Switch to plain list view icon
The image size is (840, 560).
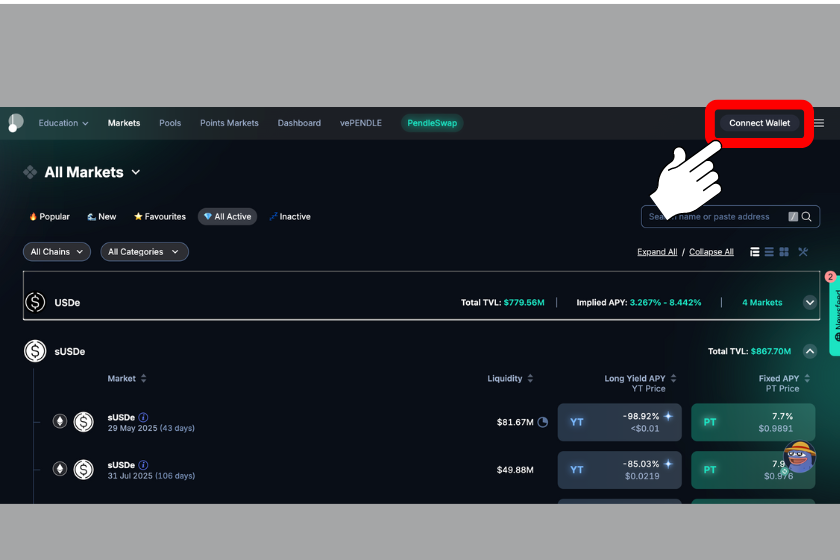[x=769, y=252]
